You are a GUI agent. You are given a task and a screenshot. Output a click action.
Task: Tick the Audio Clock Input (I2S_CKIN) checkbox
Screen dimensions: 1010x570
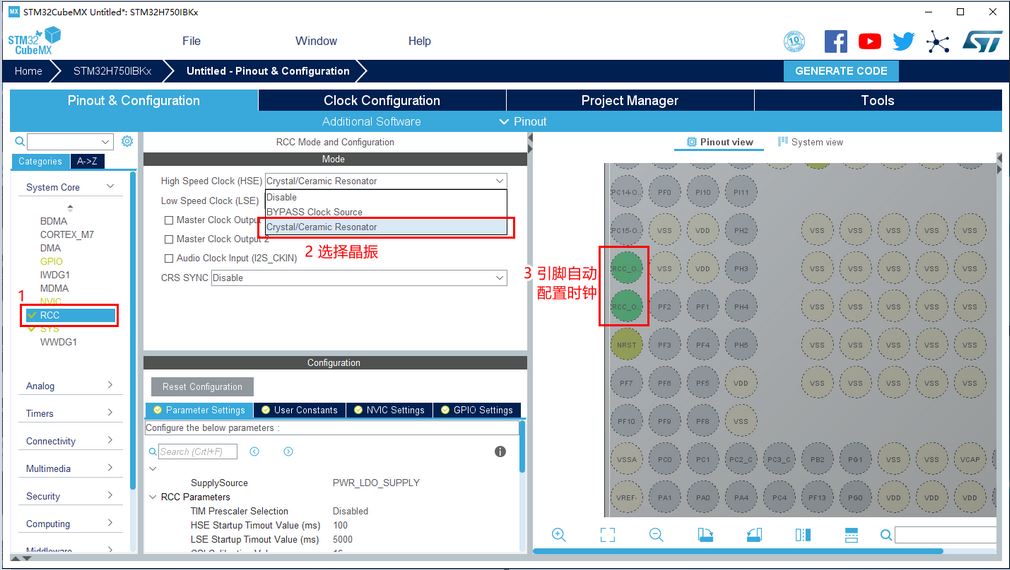(x=169, y=258)
